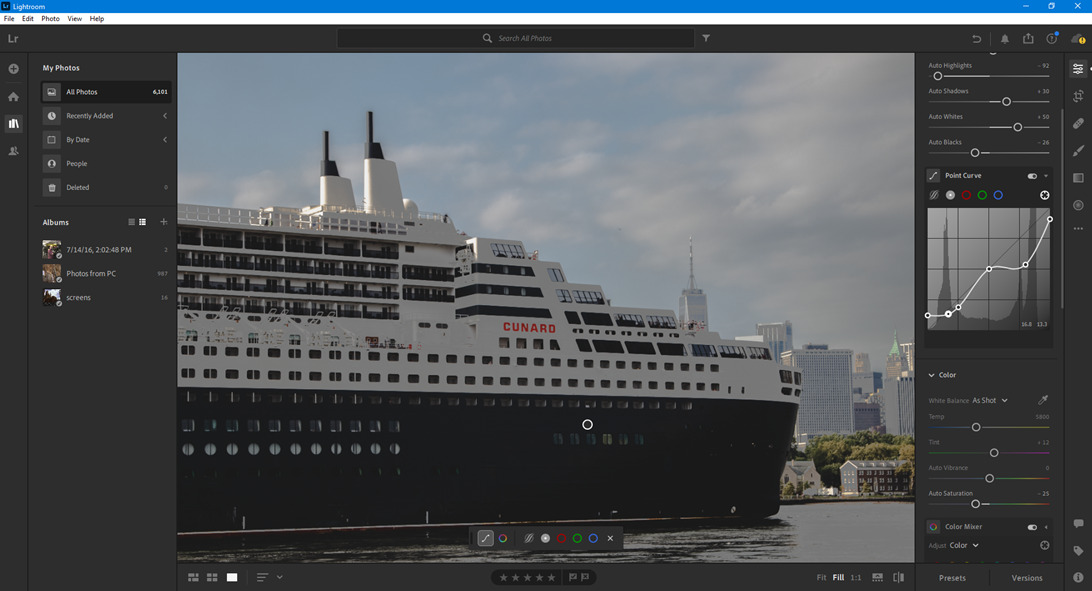Select green channel in floating toolbar
The height and width of the screenshot is (591, 1092).
coord(577,538)
